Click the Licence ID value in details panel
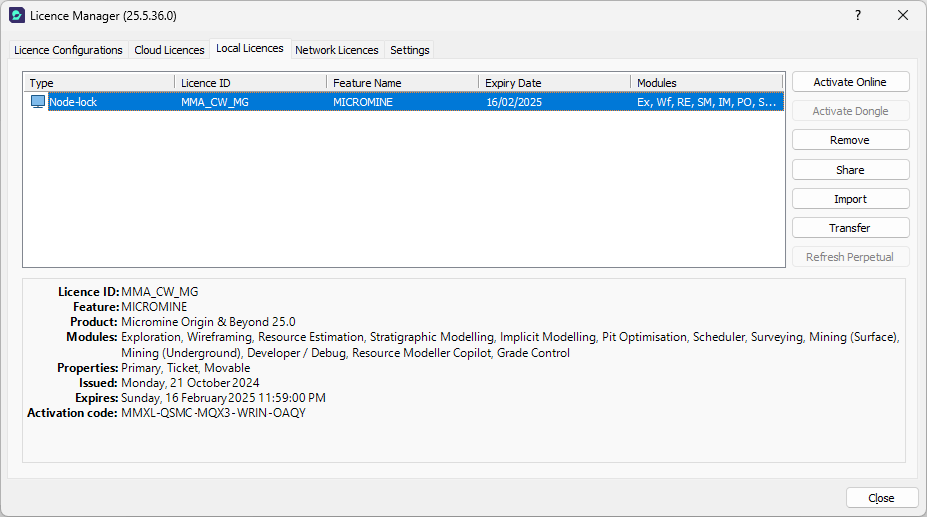This screenshot has height=517, width=927. [x=160, y=292]
